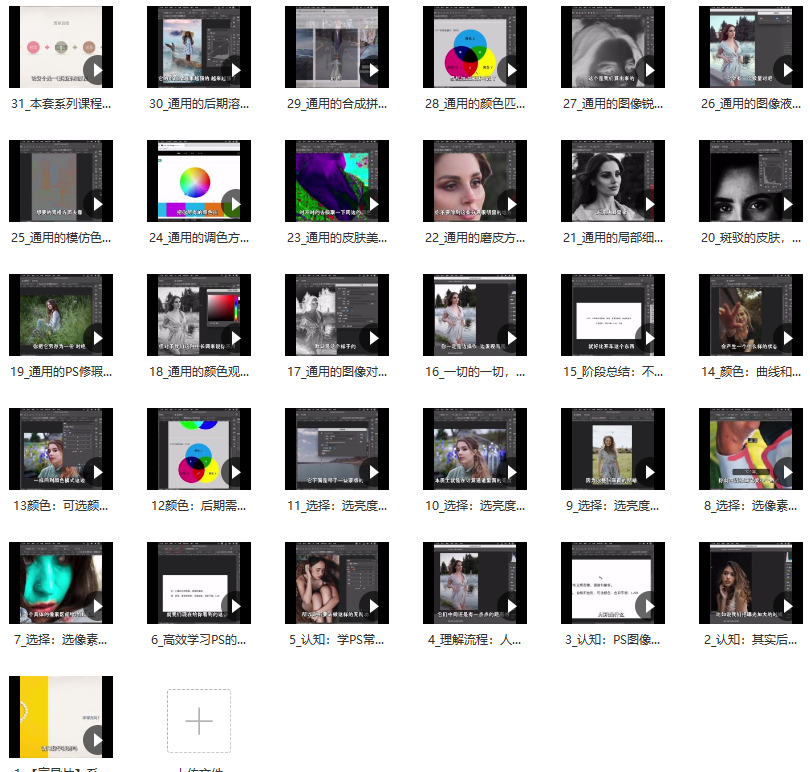Click file name 2_认知：其实后
Image resolution: width=810 pixels, height=772 pixels.
pos(750,639)
